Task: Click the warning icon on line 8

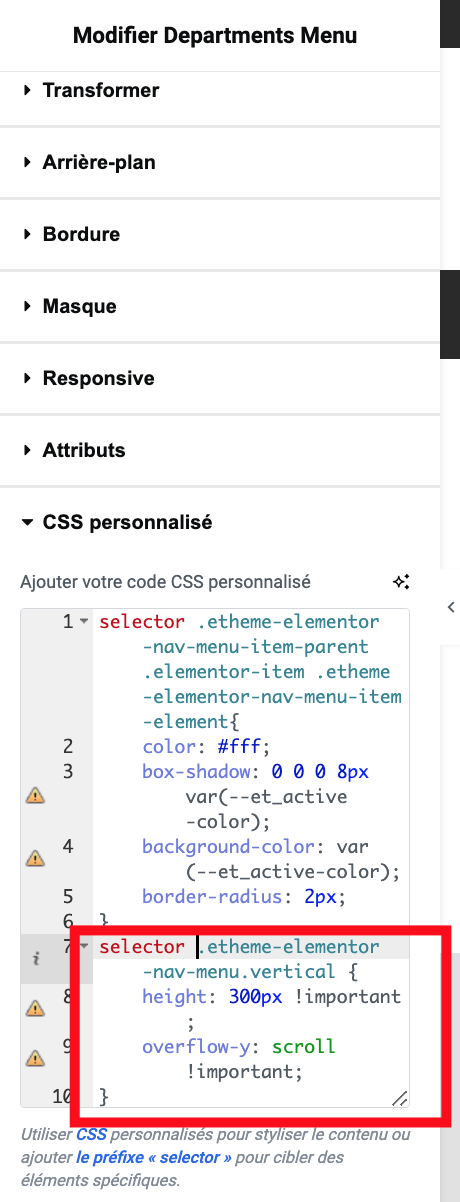Action: click(x=35, y=1008)
